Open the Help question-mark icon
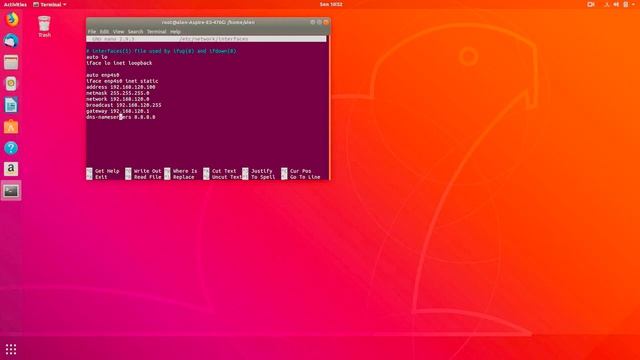640x360 pixels. (11, 148)
